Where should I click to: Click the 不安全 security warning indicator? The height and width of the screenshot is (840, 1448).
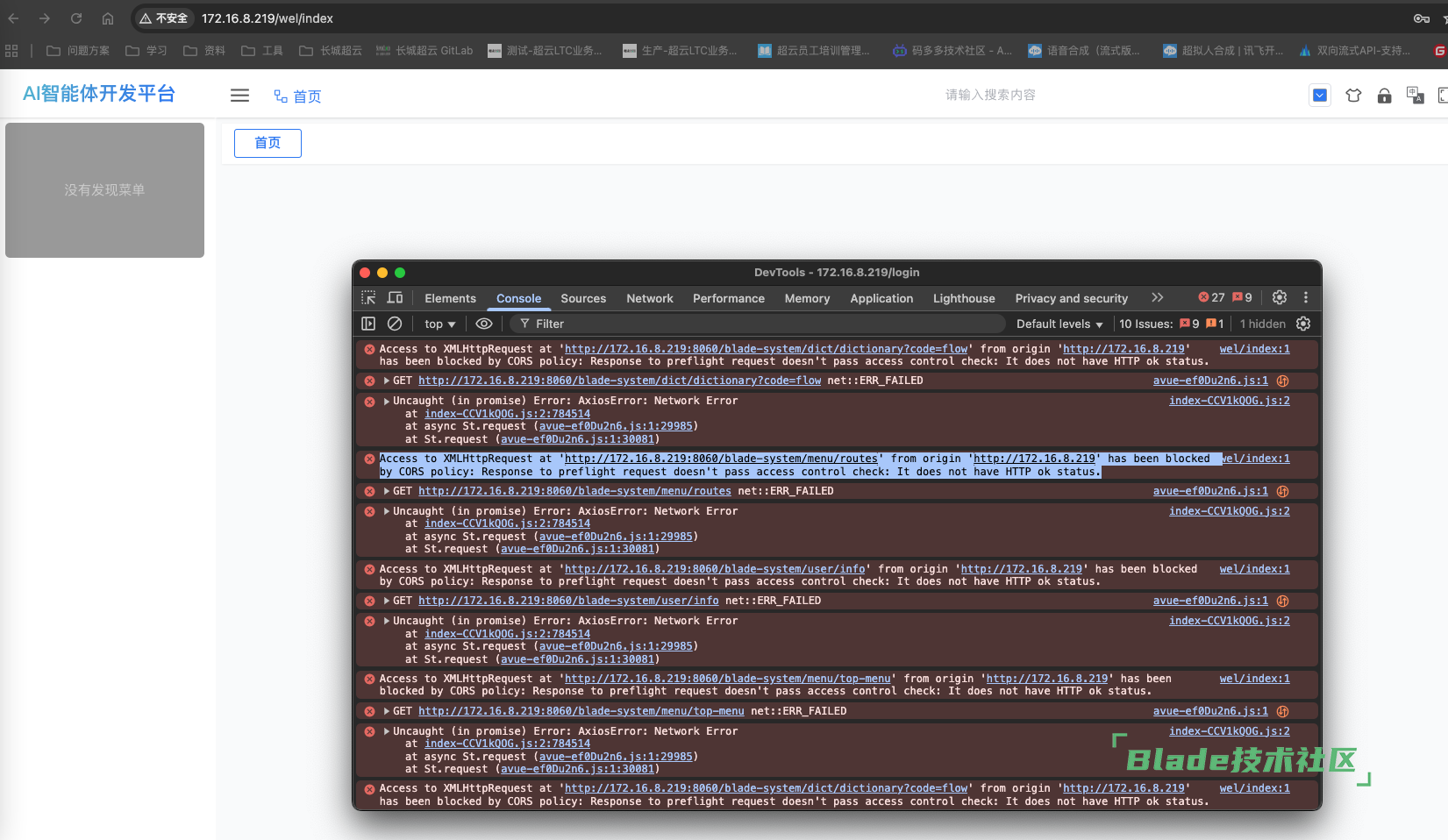tap(164, 18)
